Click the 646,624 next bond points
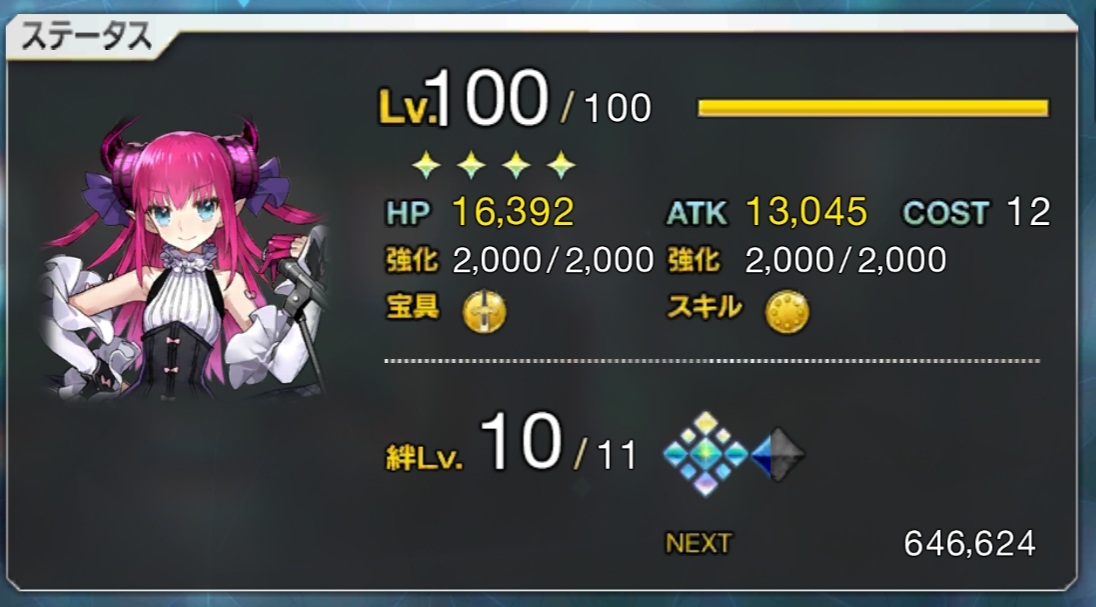The height and width of the screenshot is (607, 1096). tap(969, 543)
